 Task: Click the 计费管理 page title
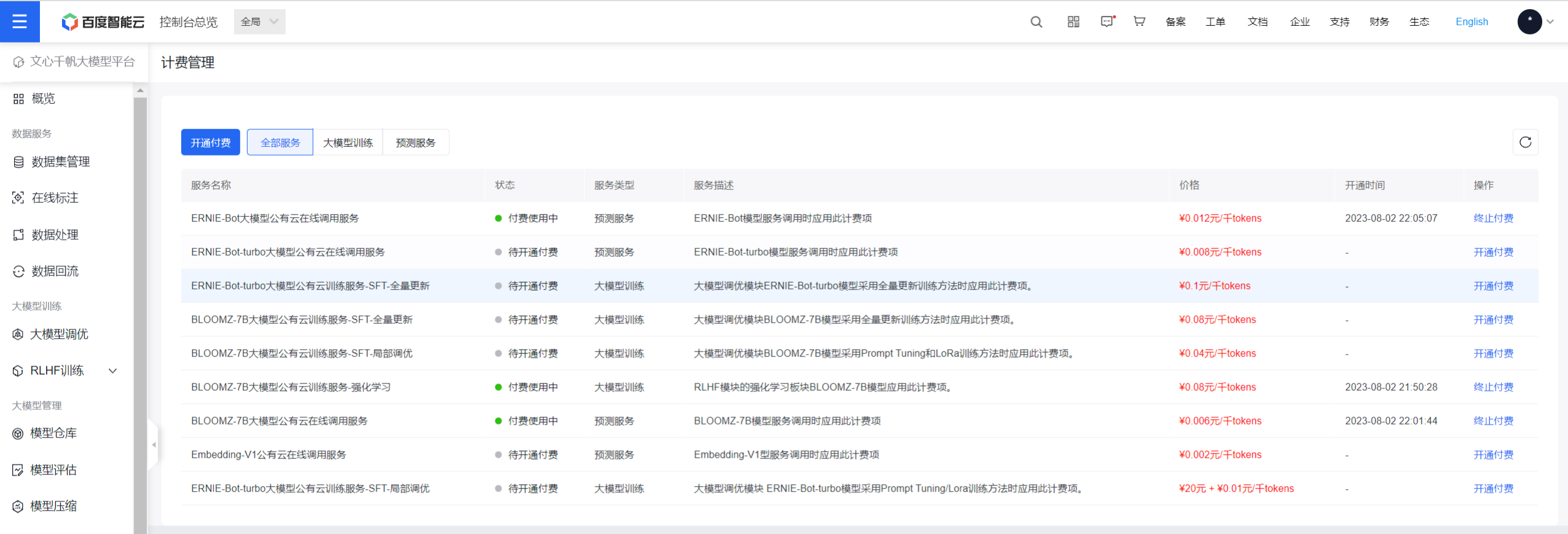[x=187, y=63]
